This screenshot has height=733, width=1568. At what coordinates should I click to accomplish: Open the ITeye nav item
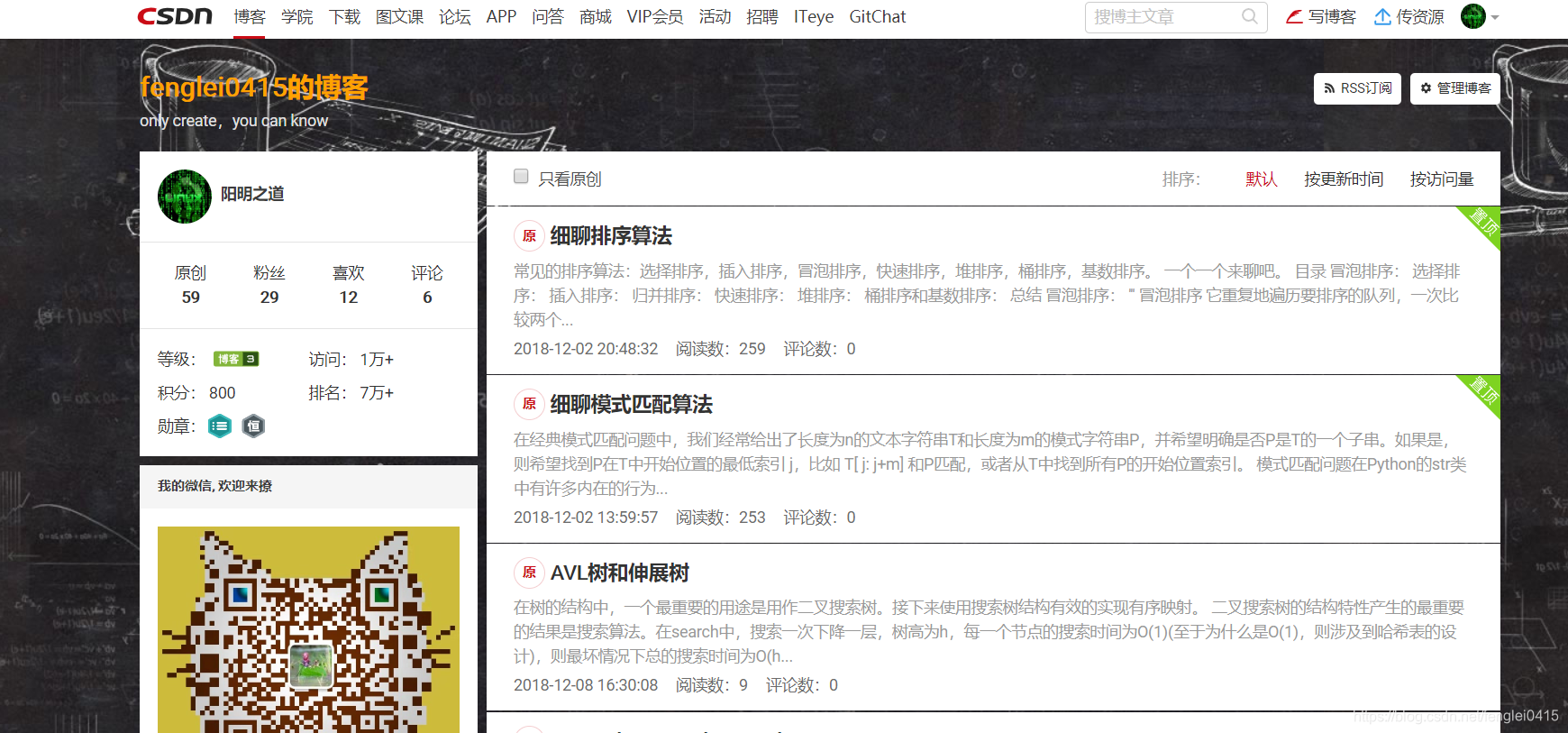814,16
